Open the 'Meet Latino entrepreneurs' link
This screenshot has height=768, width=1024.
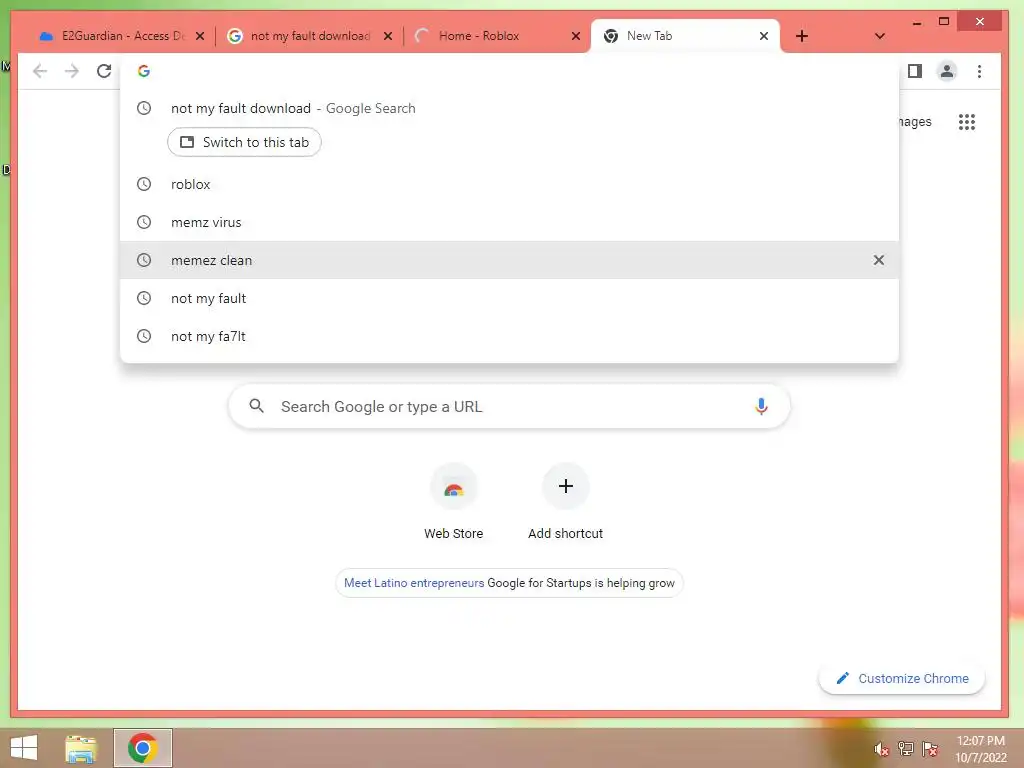tap(414, 583)
